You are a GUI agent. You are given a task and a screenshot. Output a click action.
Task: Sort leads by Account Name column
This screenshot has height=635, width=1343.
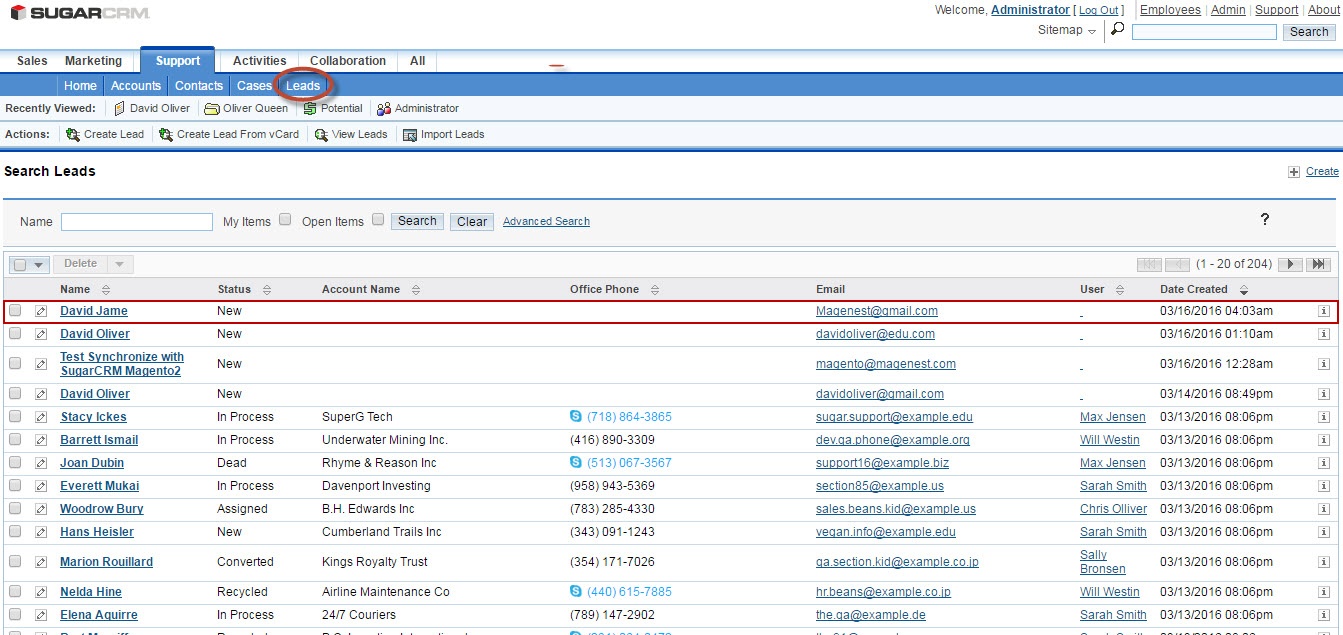click(415, 290)
